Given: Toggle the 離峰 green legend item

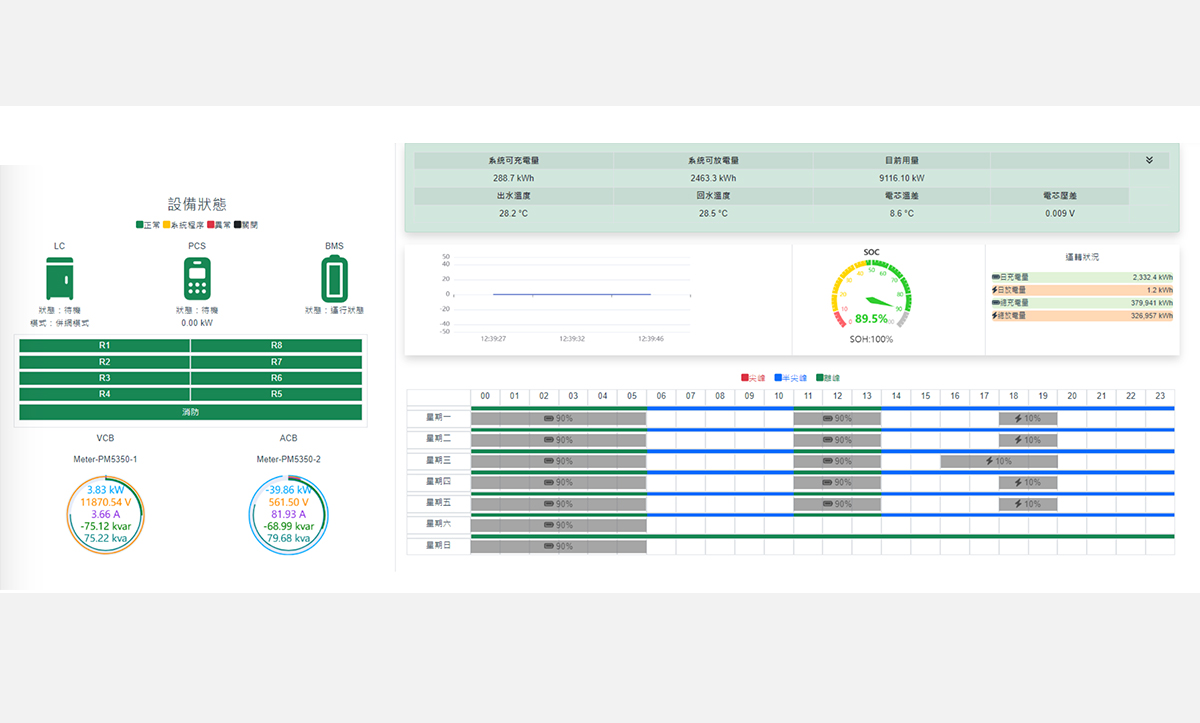Looking at the screenshot, I should 828,378.
